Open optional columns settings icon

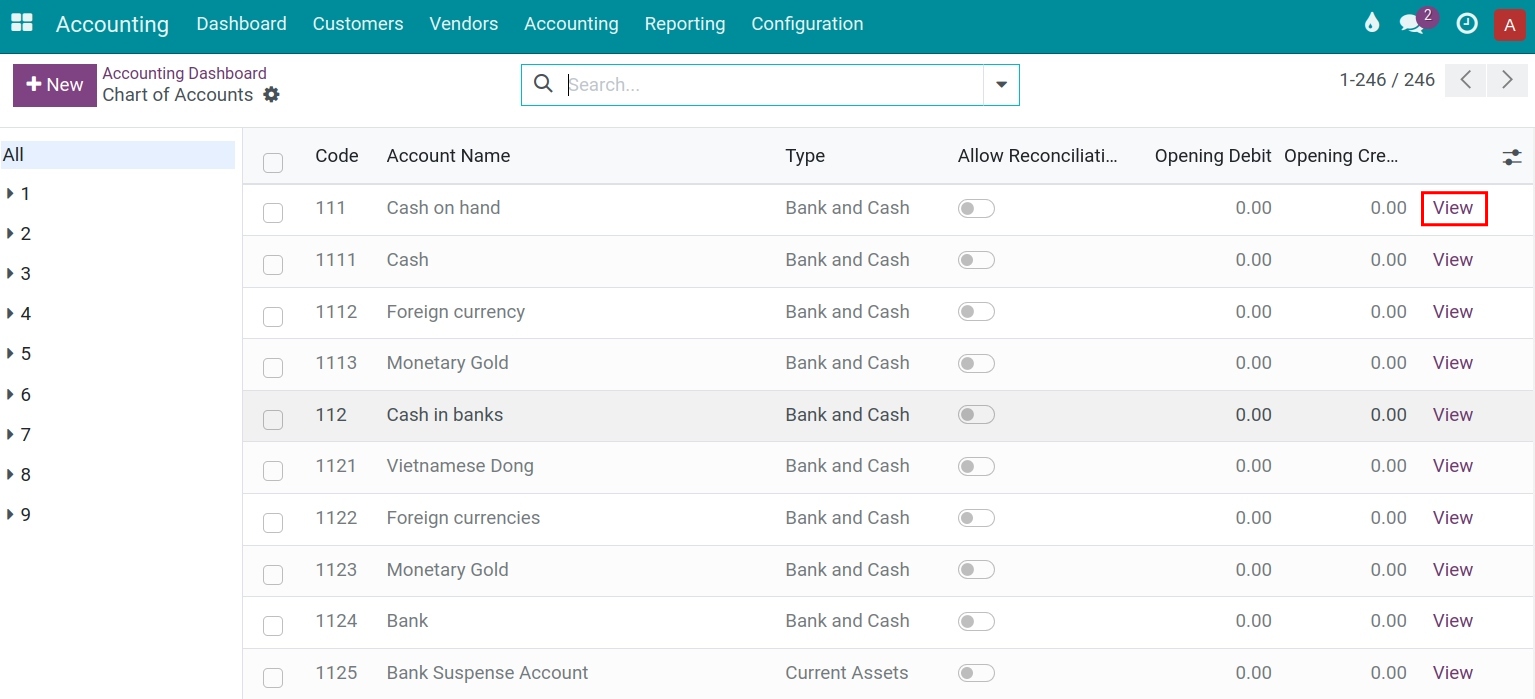click(x=1511, y=157)
